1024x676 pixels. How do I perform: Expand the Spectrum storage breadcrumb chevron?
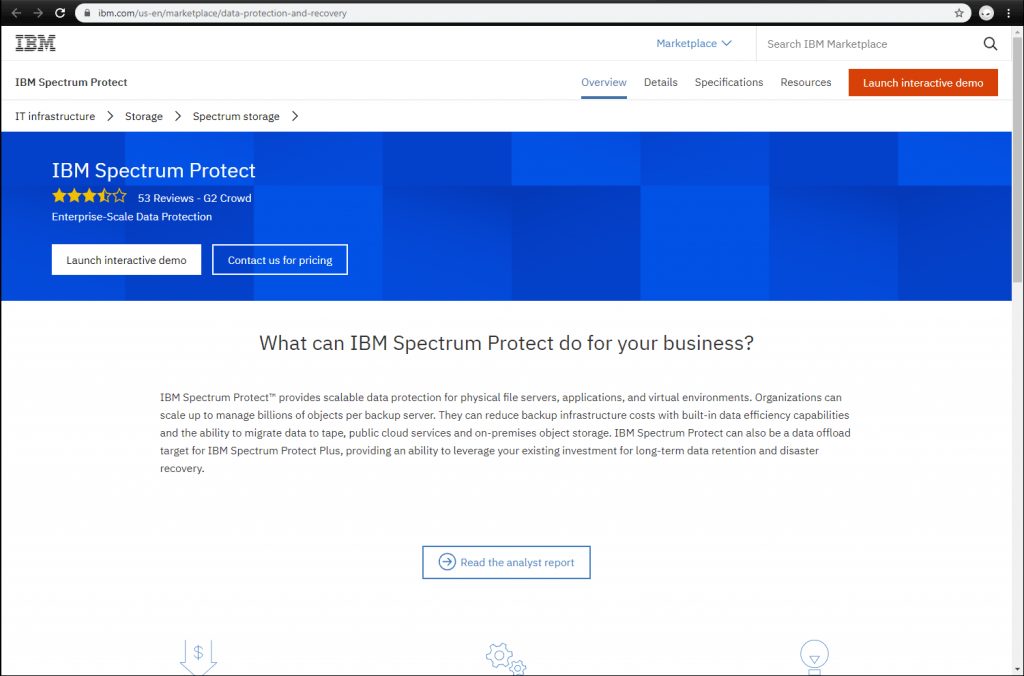[294, 116]
